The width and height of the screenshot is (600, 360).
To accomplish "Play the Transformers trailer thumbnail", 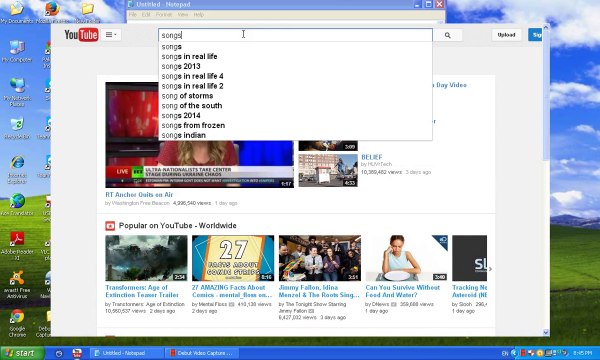I will pos(146,258).
